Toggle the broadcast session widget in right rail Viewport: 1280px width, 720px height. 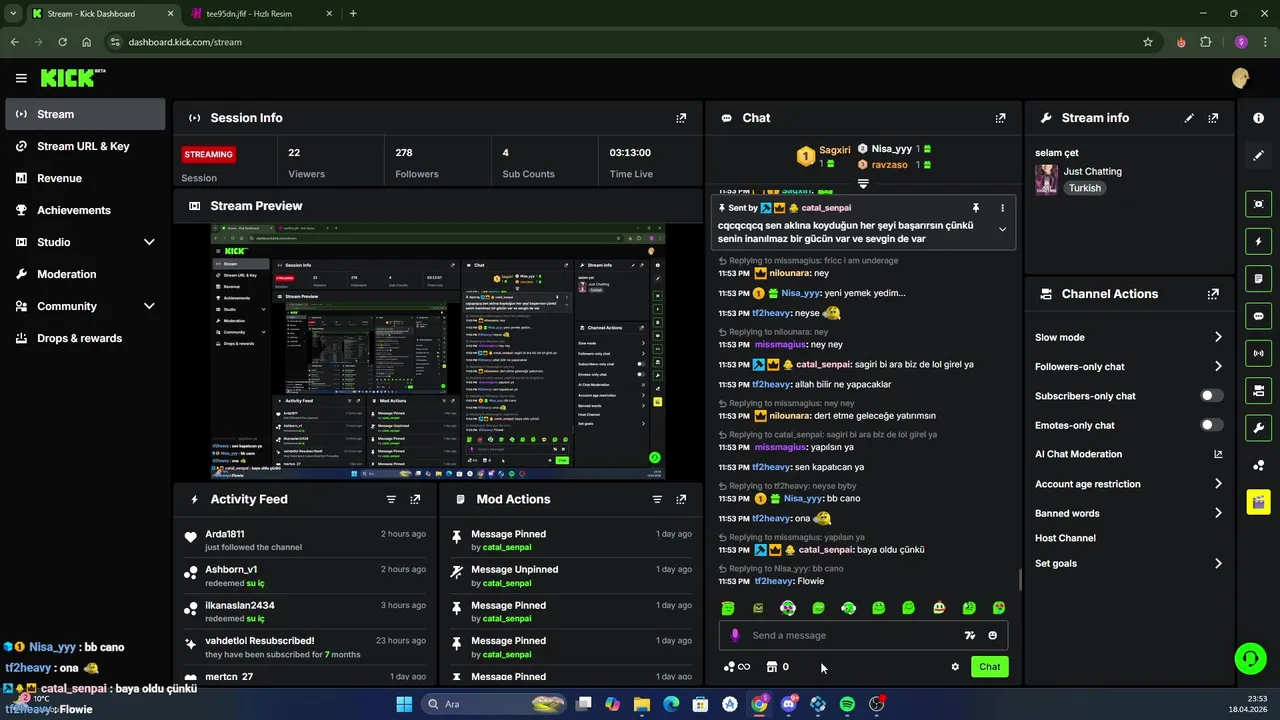[x=1258, y=353]
